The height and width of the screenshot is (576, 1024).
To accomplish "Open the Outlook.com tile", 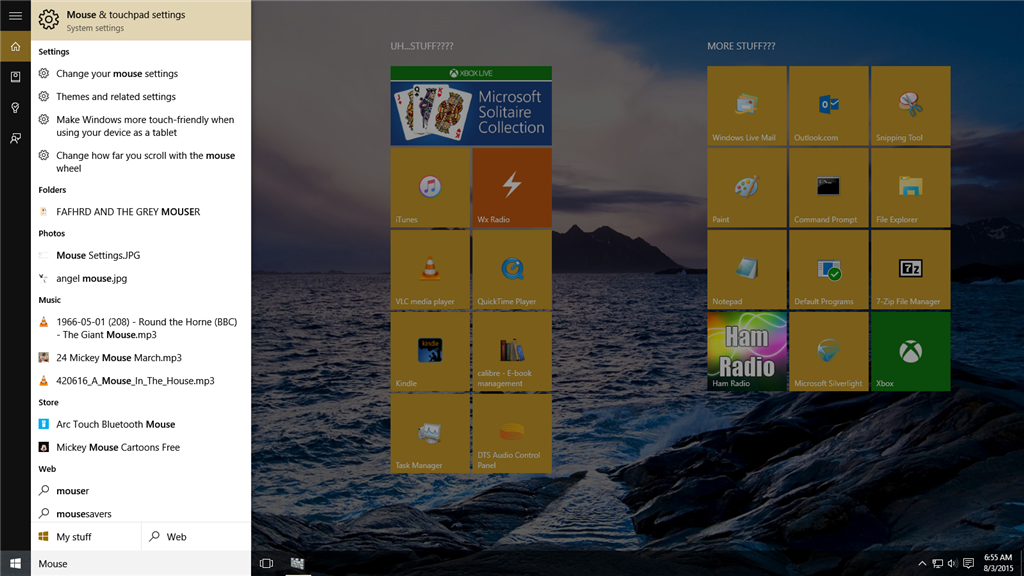I will click(x=829, y=106).
